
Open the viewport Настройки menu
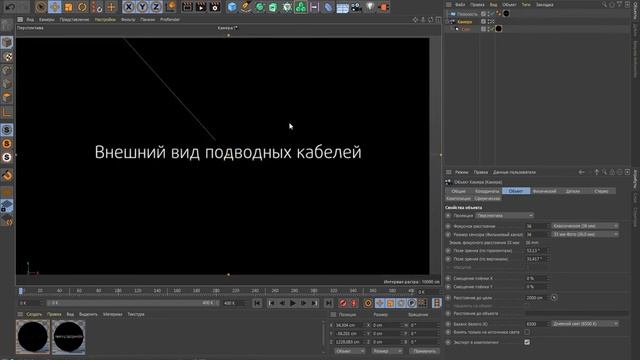pyautogui.click(x=105, y=20)
